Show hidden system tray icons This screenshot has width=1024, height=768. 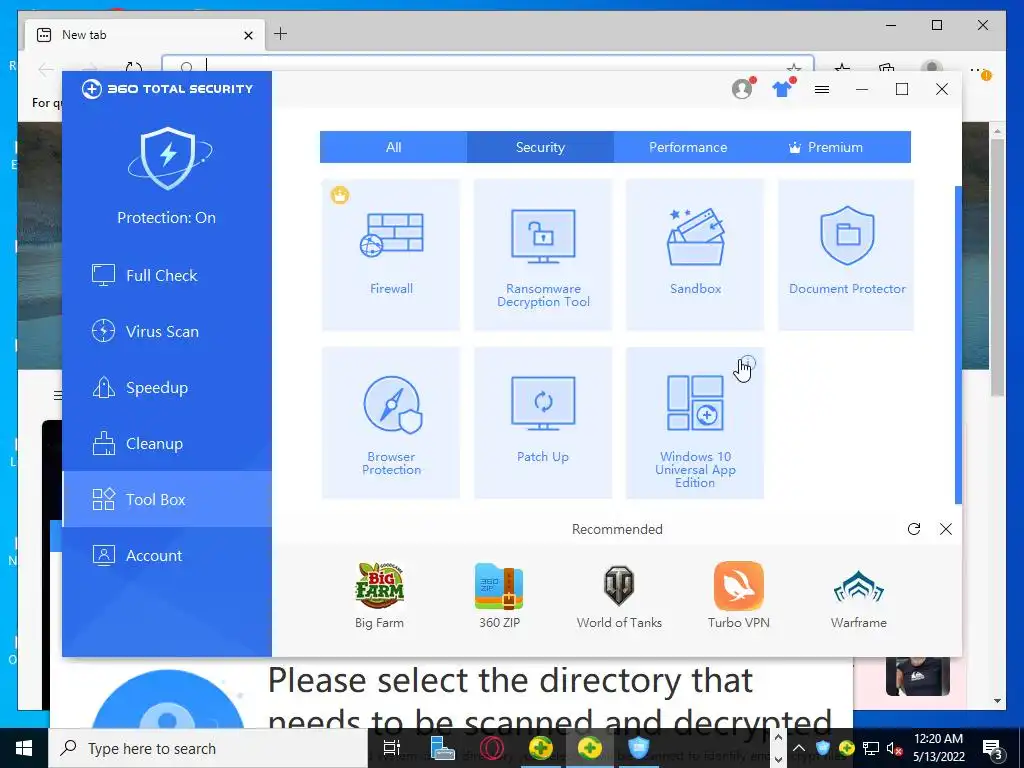[x=799, y=748]
